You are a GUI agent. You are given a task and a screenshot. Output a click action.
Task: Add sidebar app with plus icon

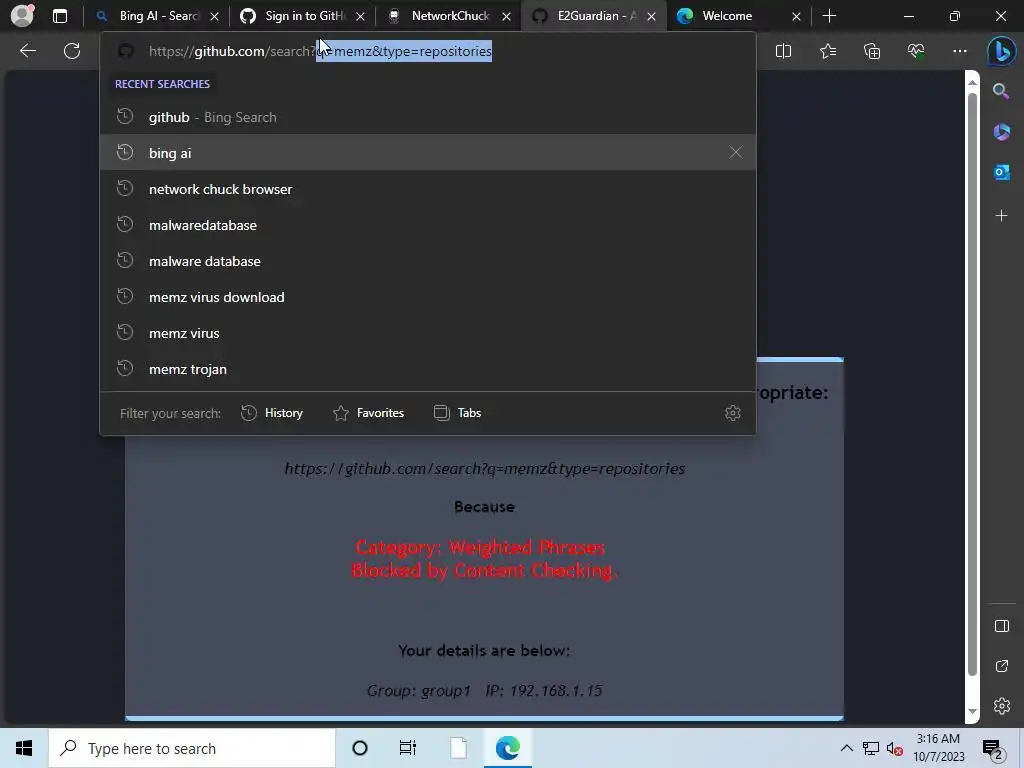1001,216
